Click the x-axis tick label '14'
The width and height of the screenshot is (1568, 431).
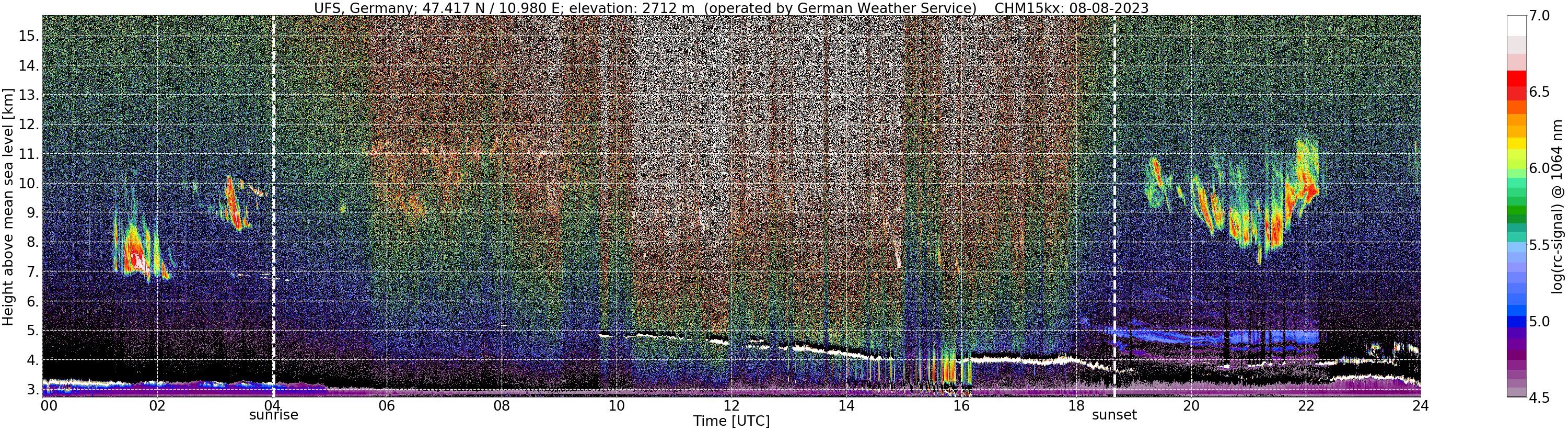(846, 405)
